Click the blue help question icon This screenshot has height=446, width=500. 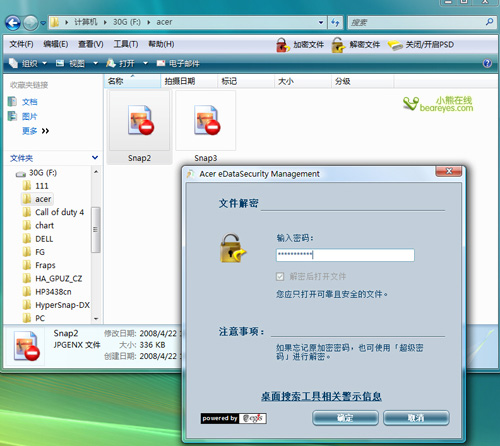487,63
